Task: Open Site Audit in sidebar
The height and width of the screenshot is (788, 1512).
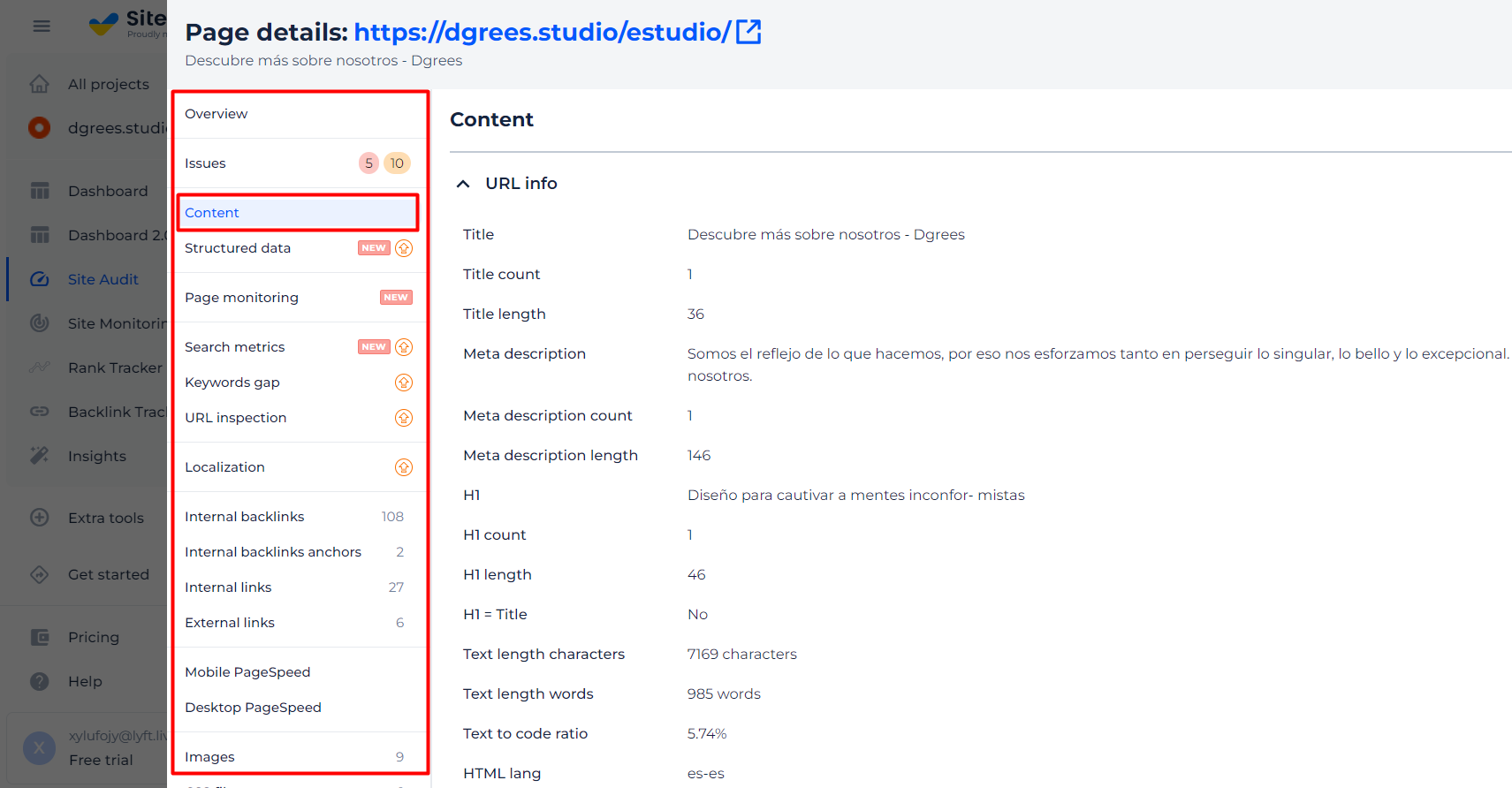Action: pyautogui.click(x=103, y=279)
